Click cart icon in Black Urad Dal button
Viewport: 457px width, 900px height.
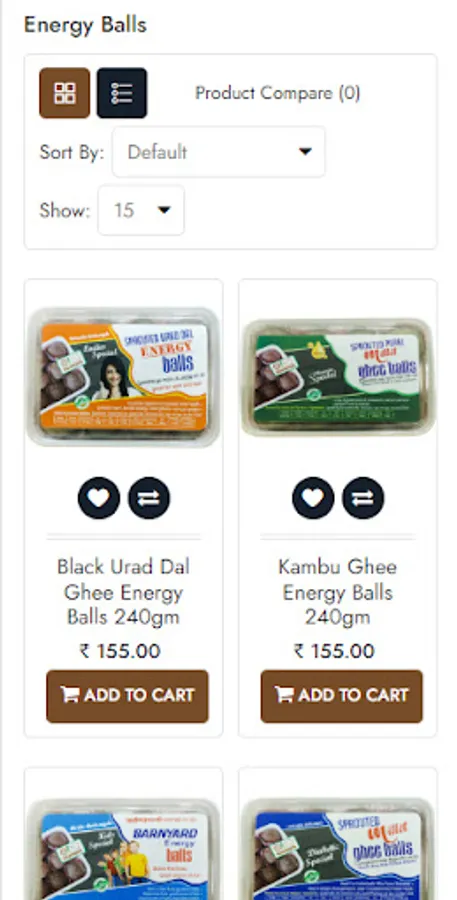69,695
